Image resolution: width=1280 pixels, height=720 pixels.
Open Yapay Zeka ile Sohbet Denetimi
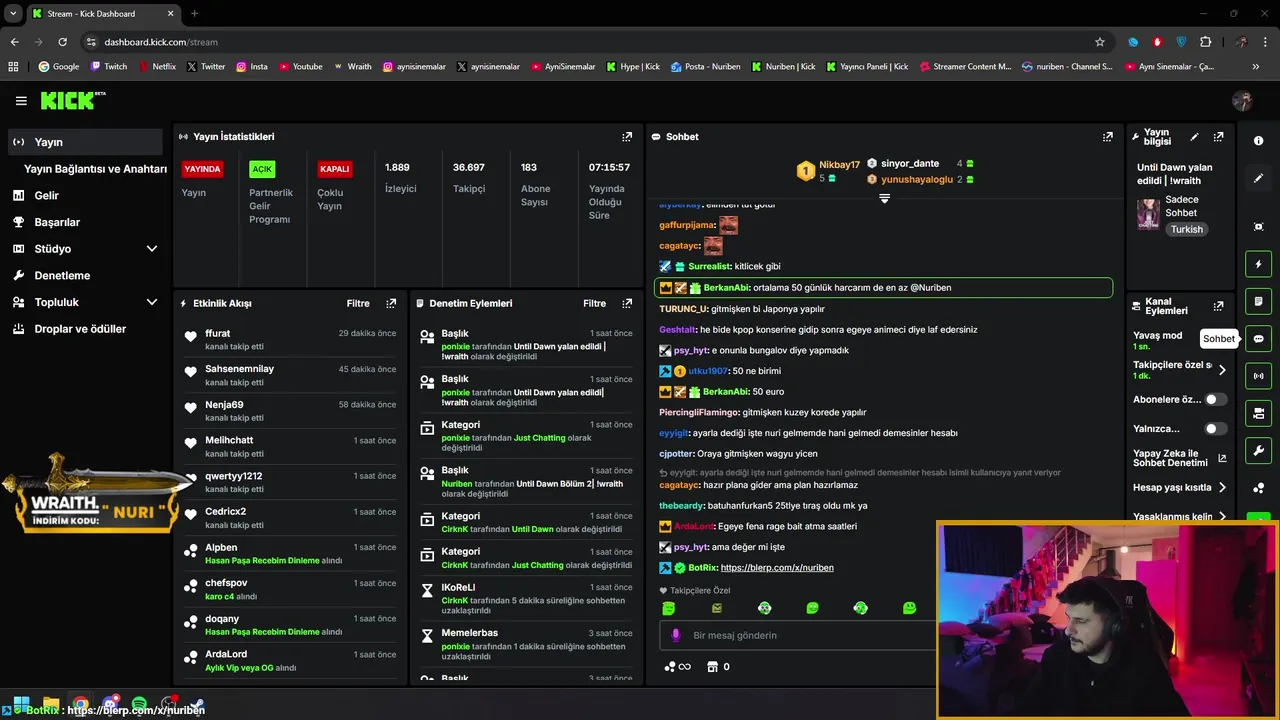pos(1180,458)
